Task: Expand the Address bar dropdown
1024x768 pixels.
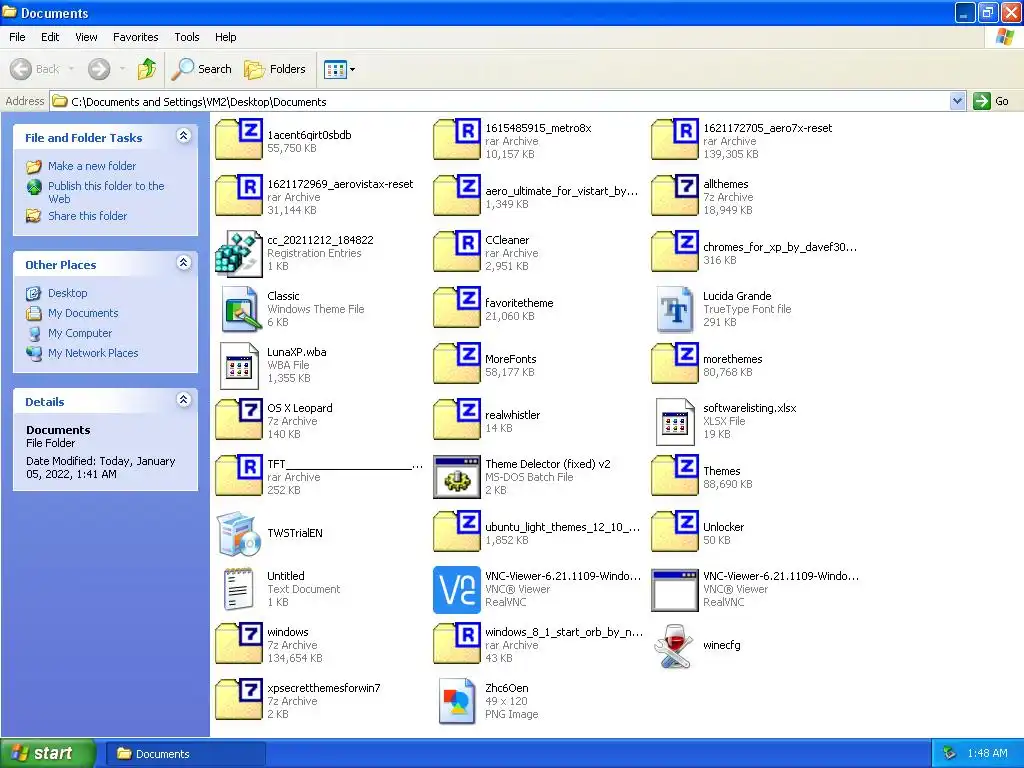Action: pos(957,101)
